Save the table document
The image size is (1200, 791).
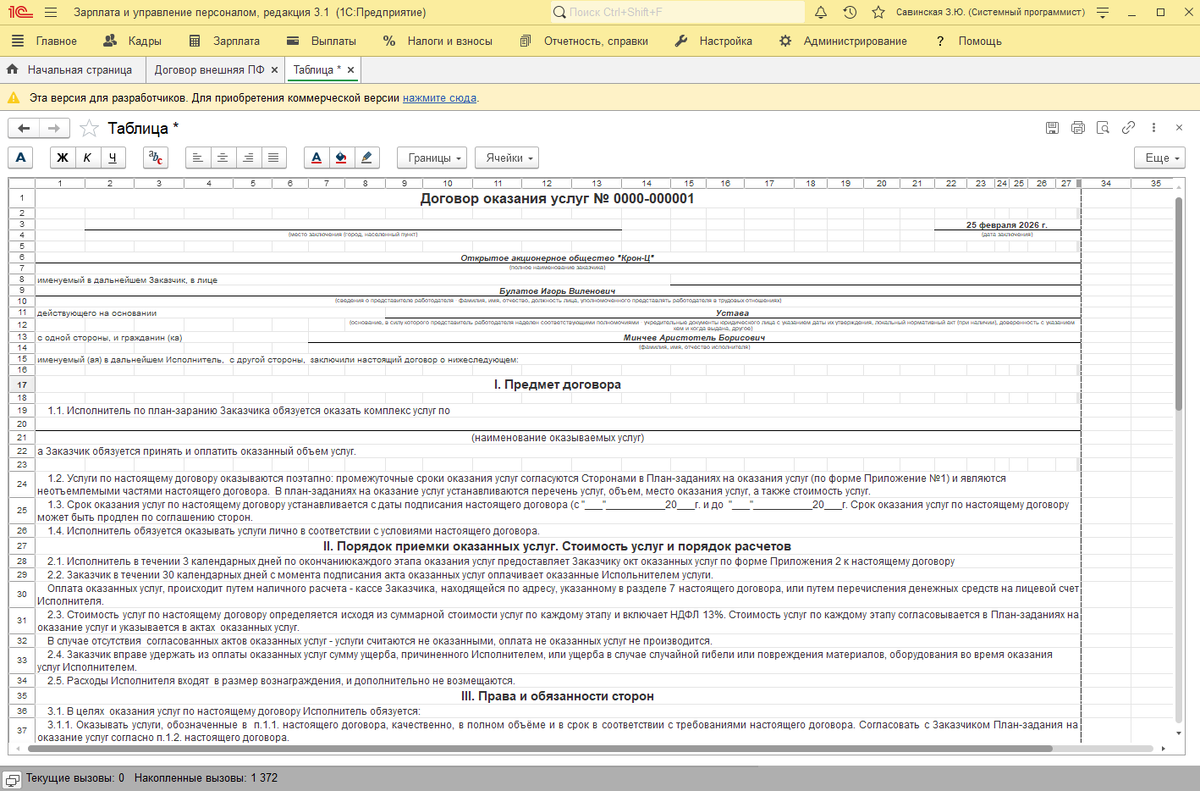coord(1052,128)
